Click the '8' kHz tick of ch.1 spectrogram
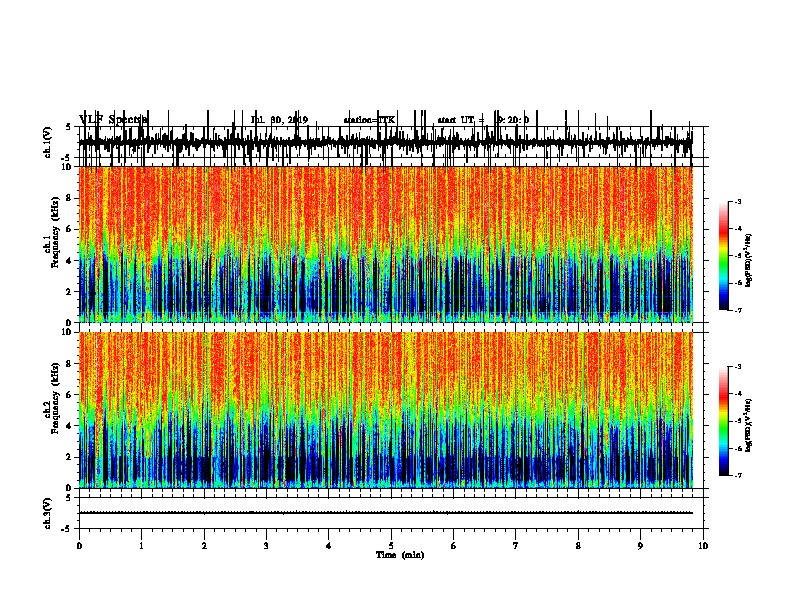Screen dimensions: 792x612 [69, 198]
